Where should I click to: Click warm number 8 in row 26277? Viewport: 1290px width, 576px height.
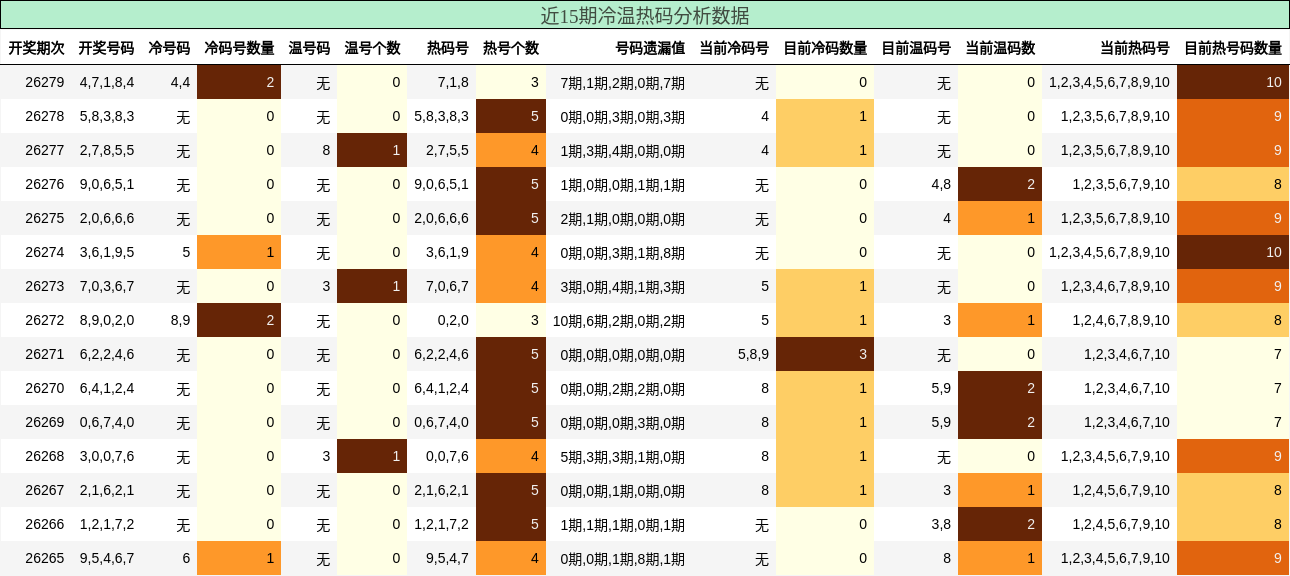326,150
